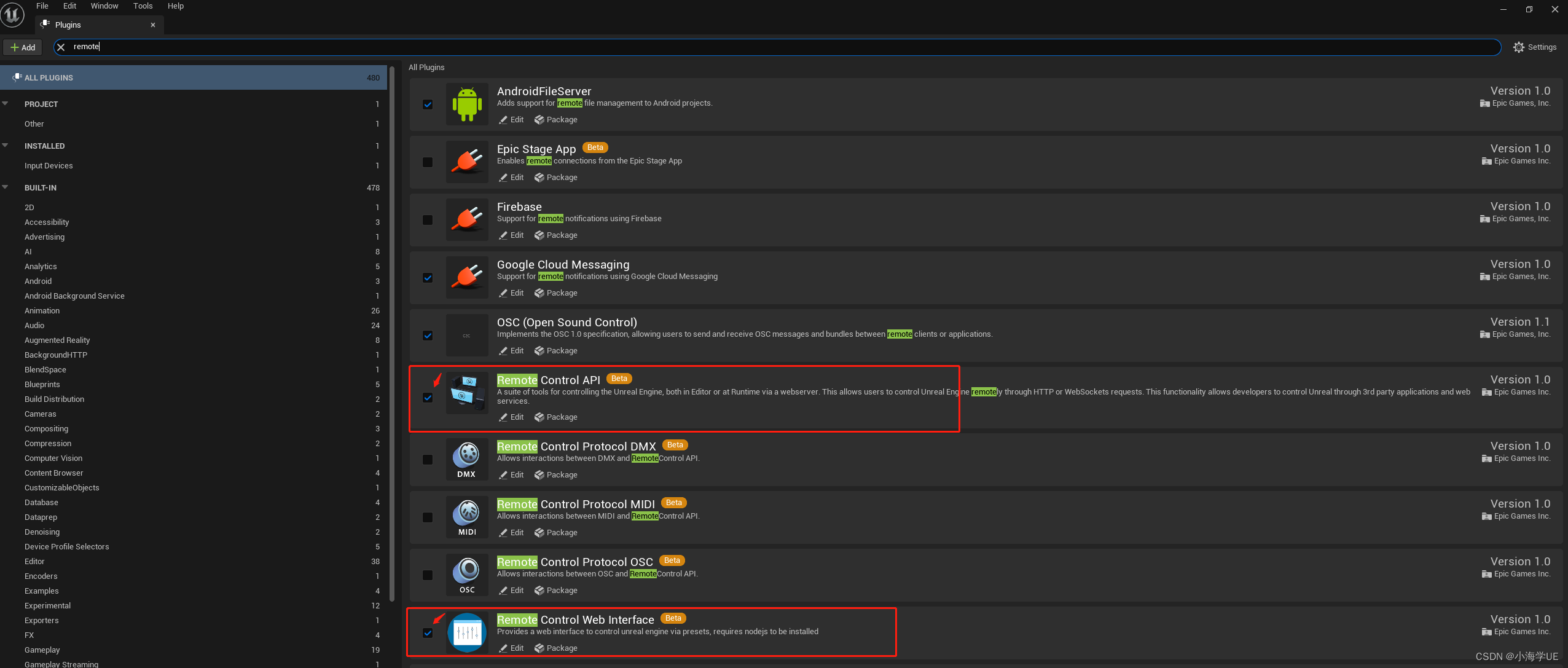Click the pencil icon for OSC Edit

point(503,351)
